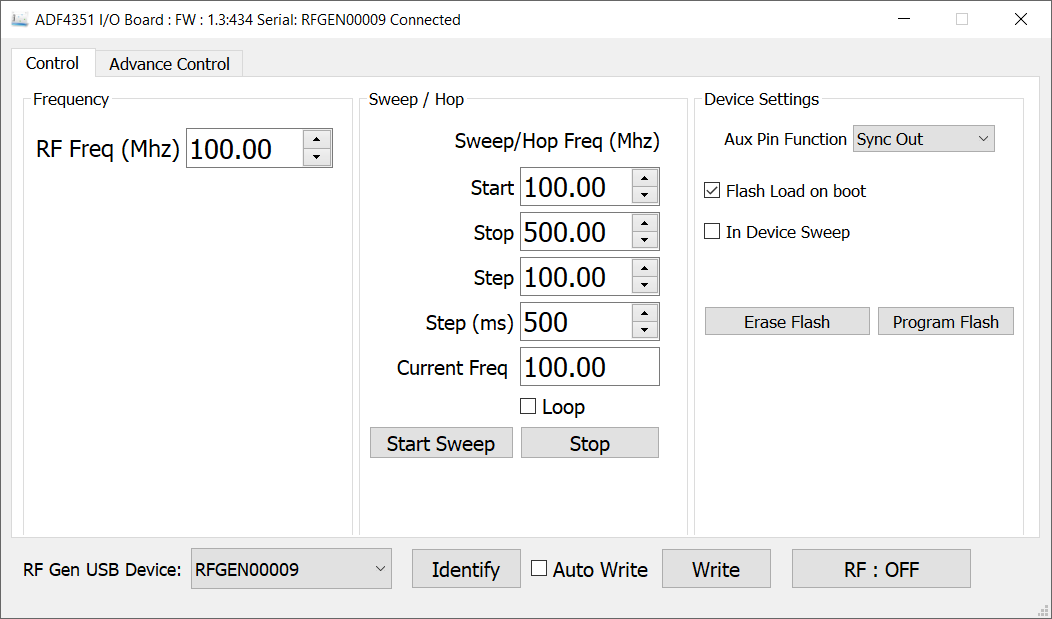Click the application icon in title bar
The image size is (1052, 619).
pos(19,19)
